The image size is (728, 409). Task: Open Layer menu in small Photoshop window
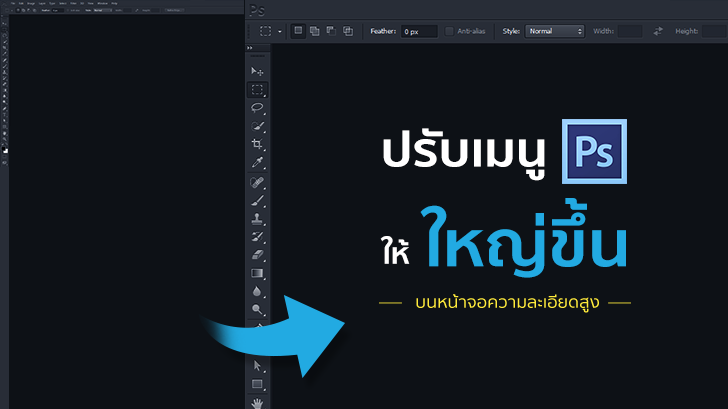point(42,3)
